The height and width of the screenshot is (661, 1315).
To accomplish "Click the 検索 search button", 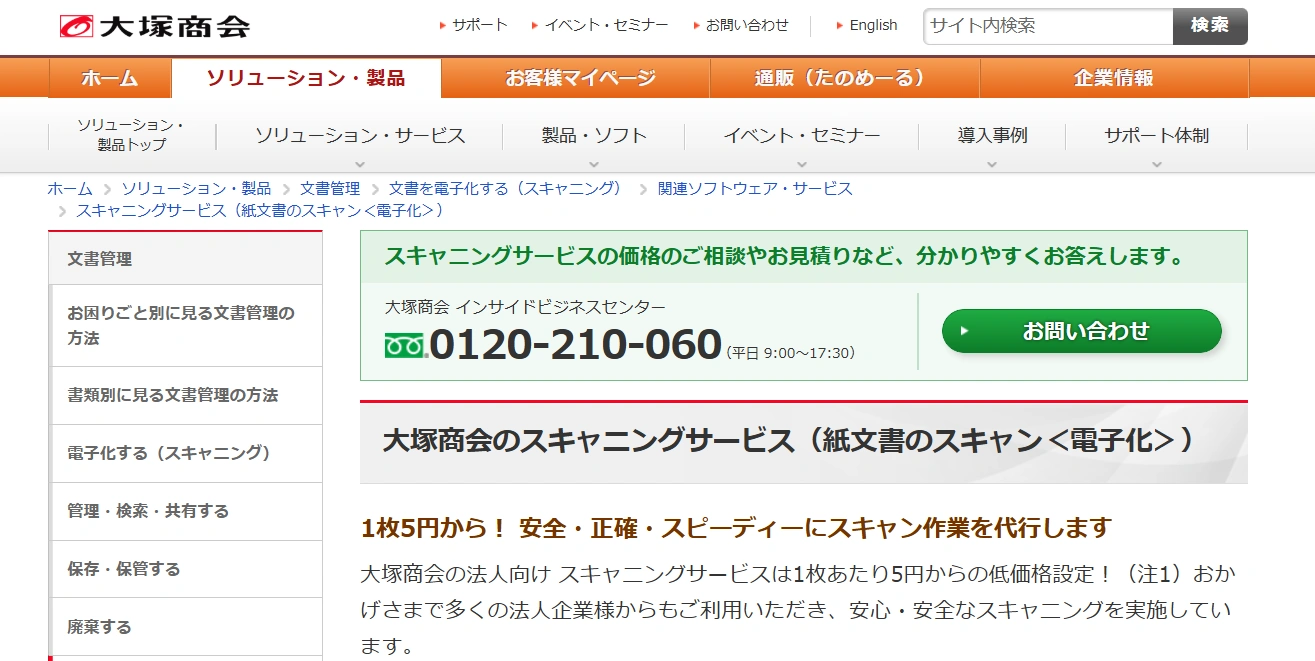I will (1210, 26).
